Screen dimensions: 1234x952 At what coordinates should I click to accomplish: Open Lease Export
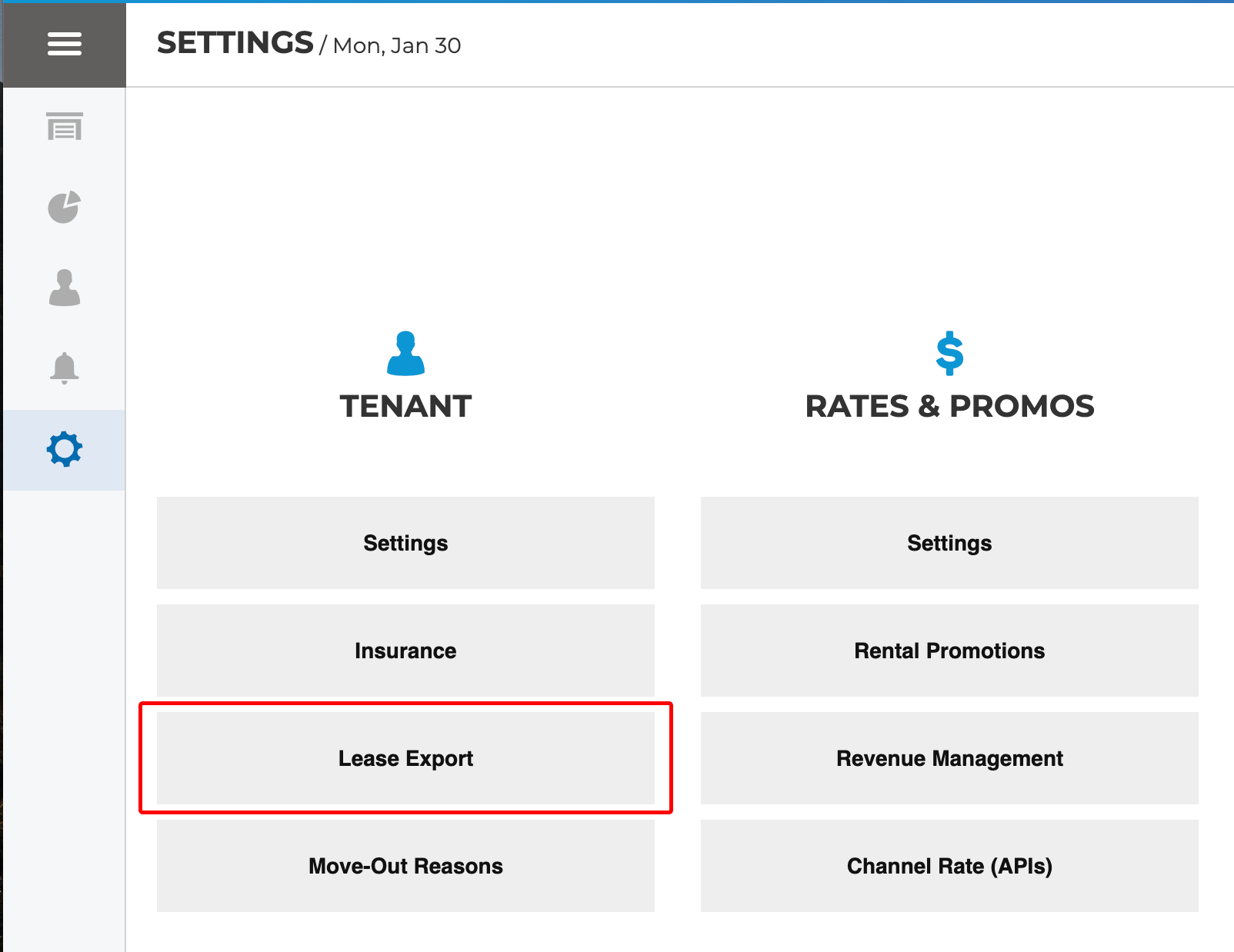405,758
